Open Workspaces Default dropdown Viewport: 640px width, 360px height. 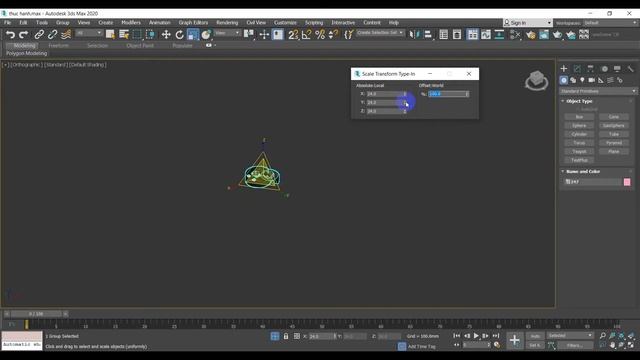pyautogui.click(x=610, y=23)
